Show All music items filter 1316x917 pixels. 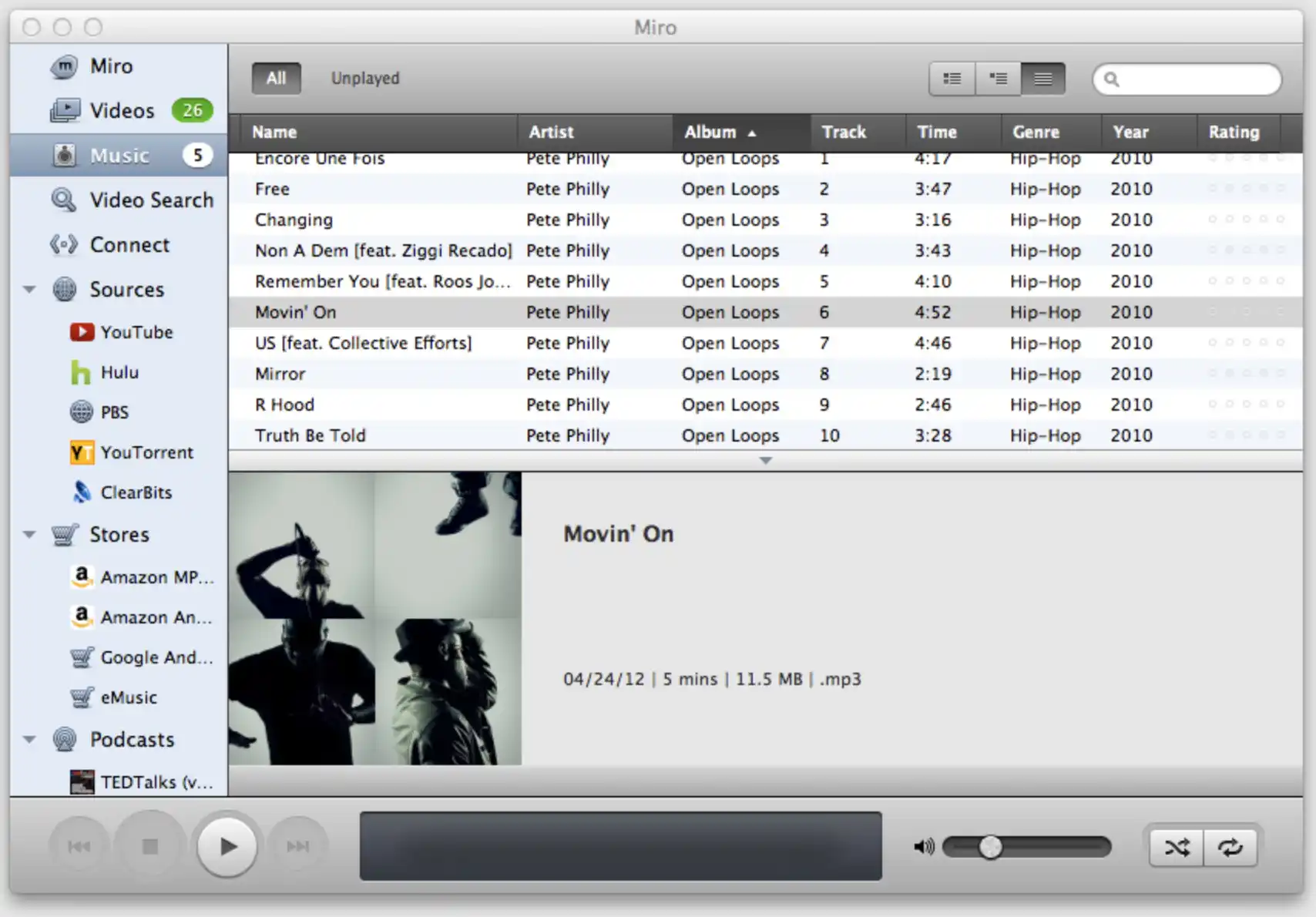pos(276,79)
